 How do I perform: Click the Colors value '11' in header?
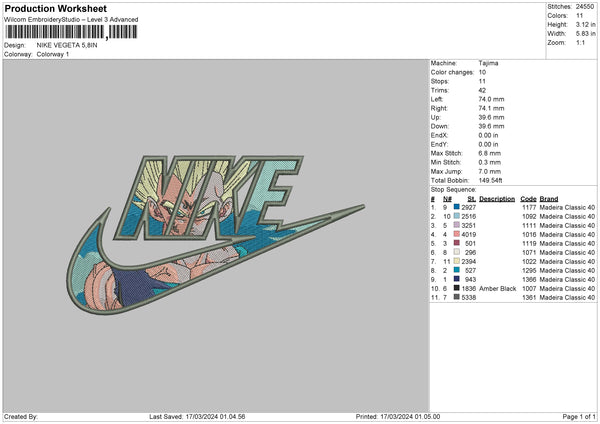click(x=579, y=16)
